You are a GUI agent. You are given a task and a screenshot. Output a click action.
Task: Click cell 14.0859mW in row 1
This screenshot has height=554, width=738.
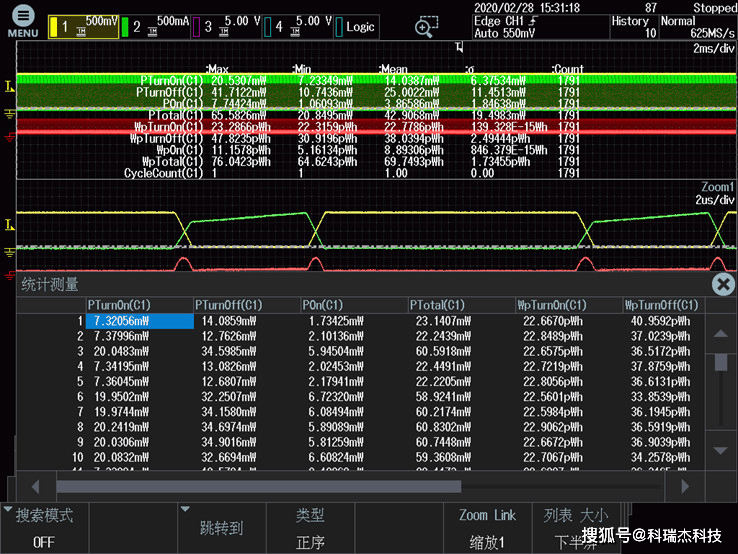(229, 321)
